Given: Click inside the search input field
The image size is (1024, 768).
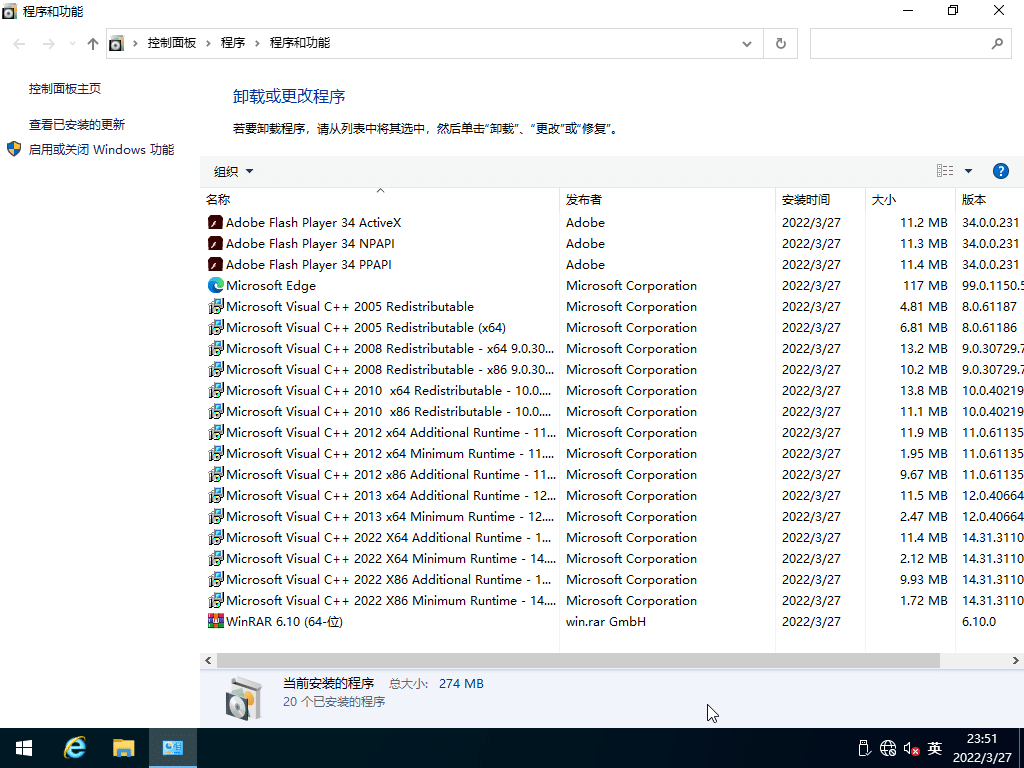Looking at the screenshot, I should click(x=900, y=43).
